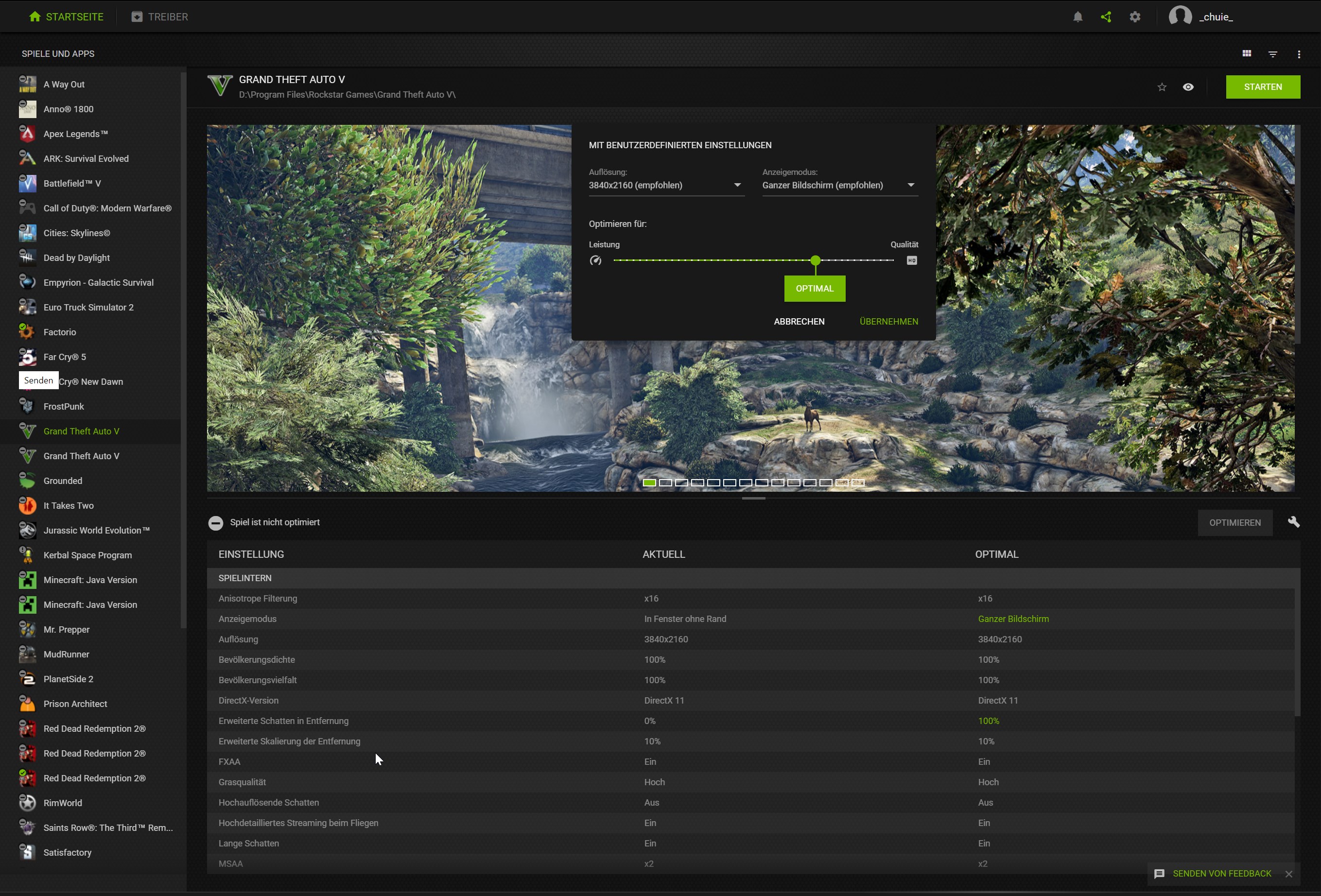Screen dimensions: 1321x896
Task: Click the green slider handle for optimization
Action: pyautogui.click(x=815, y=260)
